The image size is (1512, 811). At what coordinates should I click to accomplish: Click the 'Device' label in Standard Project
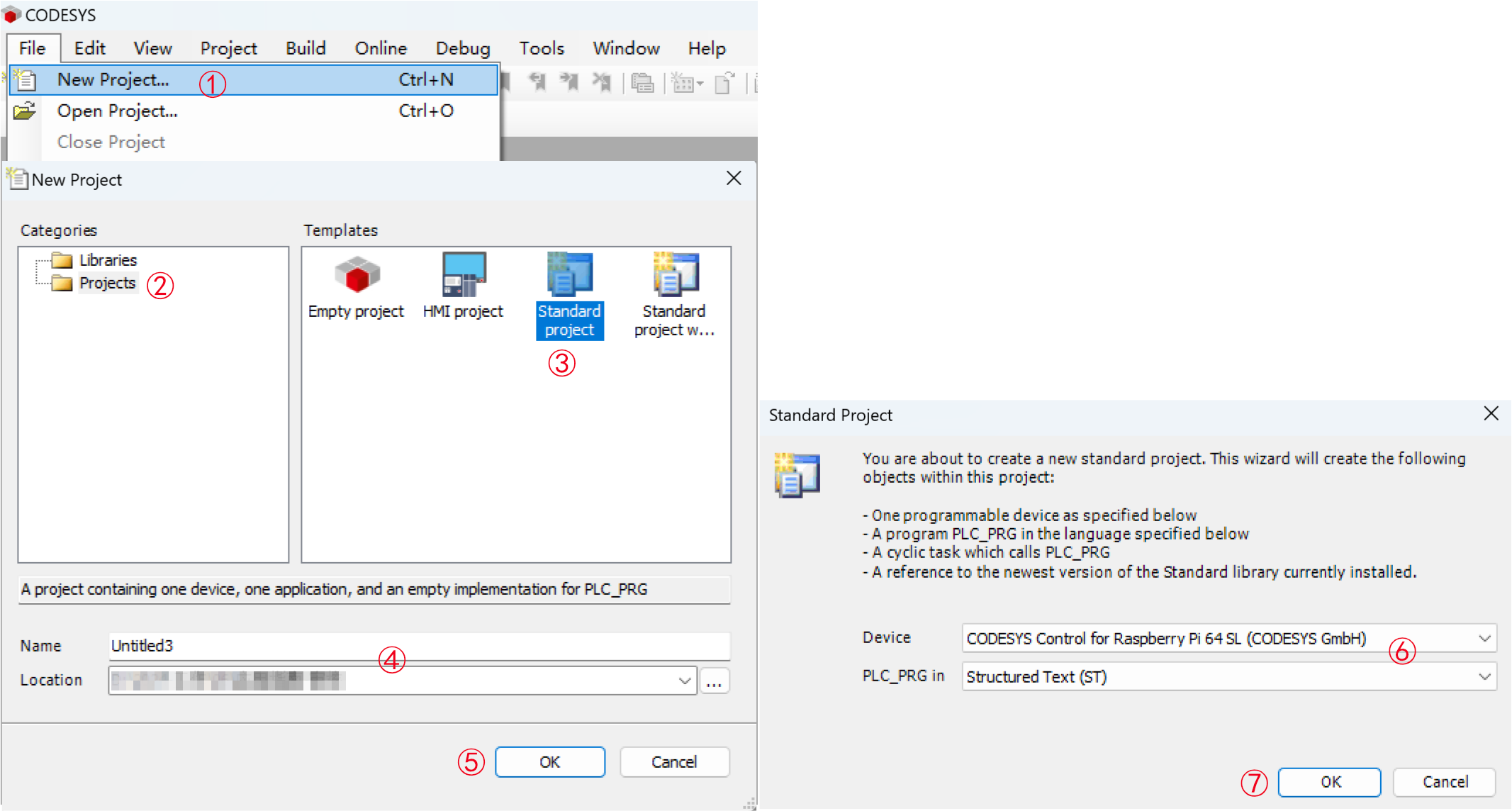(x=886, y=637)
